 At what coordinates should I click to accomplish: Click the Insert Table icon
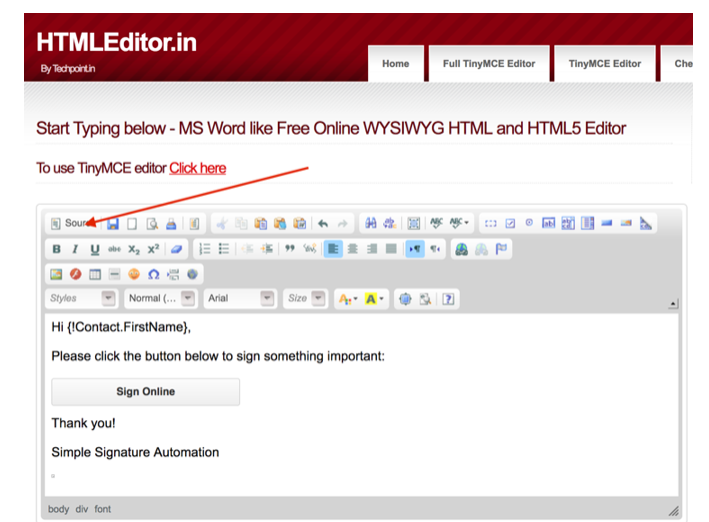point(95,274)
